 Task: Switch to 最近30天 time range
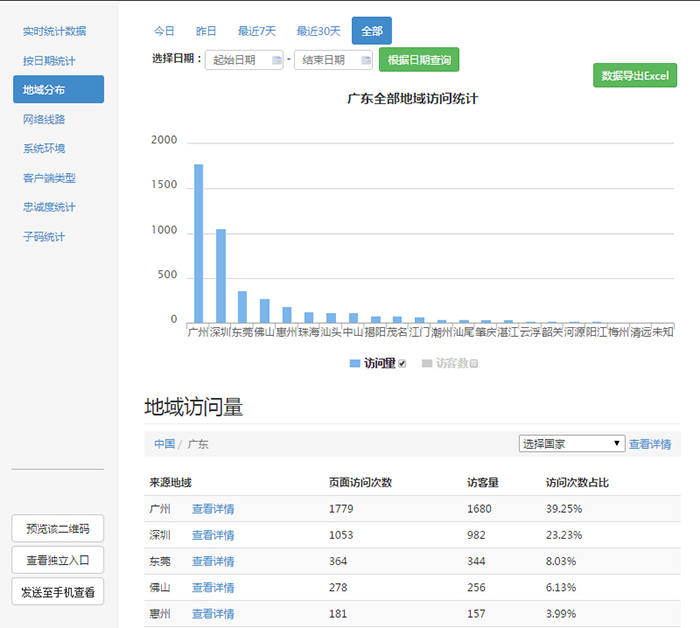pyautogui.click(x=319, y=31)
